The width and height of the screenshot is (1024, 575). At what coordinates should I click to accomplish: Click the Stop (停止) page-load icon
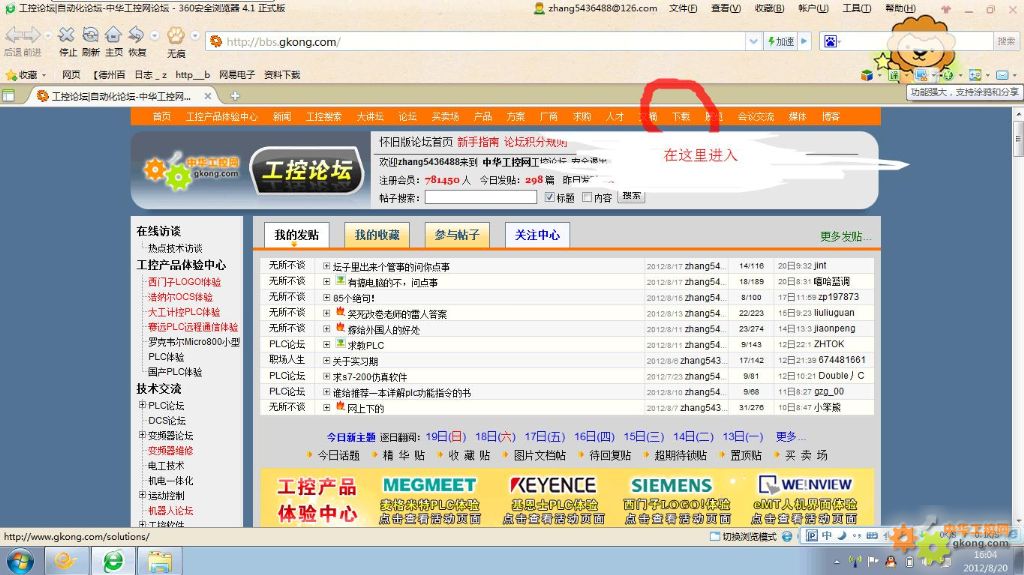tap(67, 35)
